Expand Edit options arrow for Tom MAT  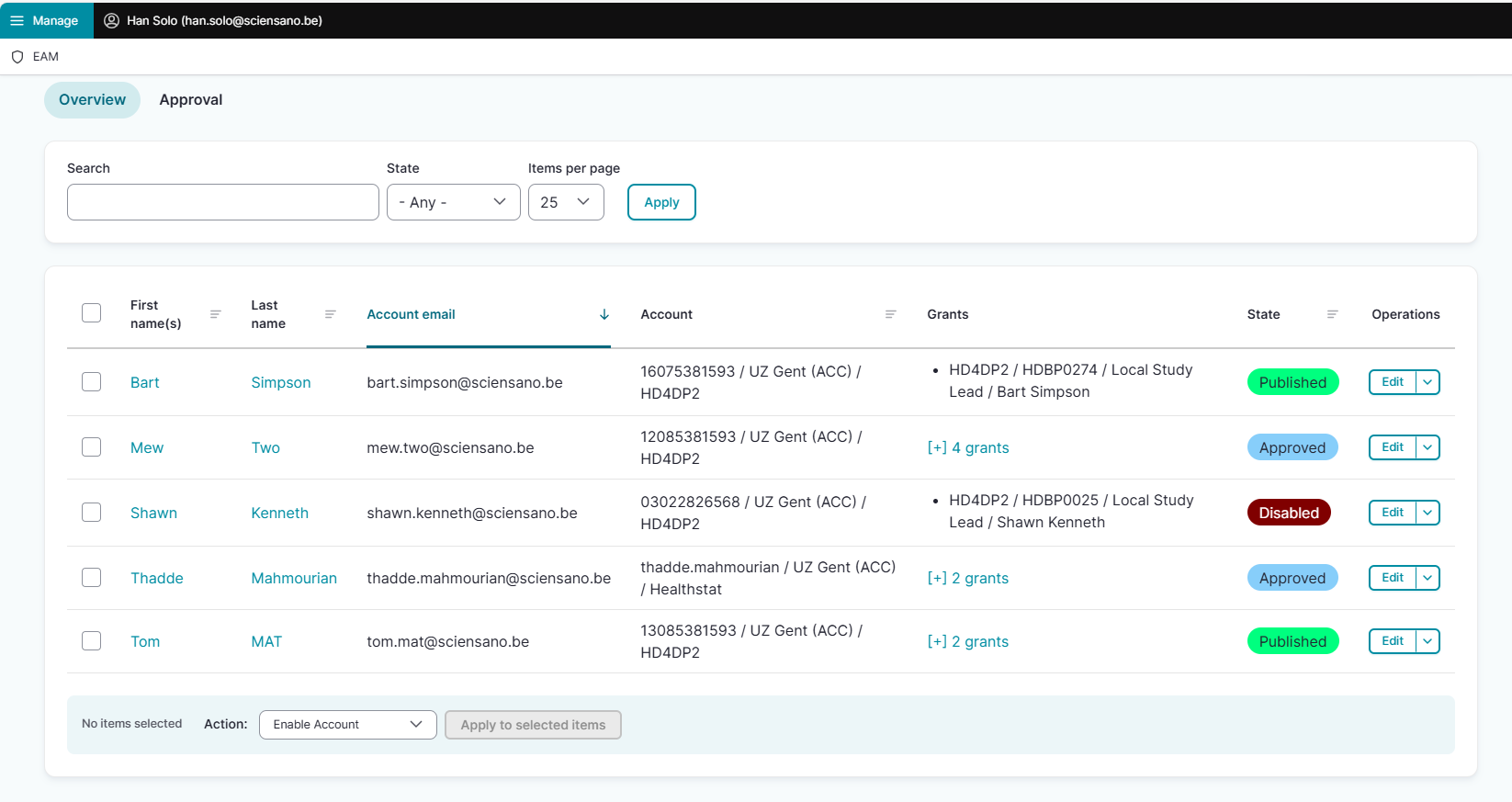1427,641
